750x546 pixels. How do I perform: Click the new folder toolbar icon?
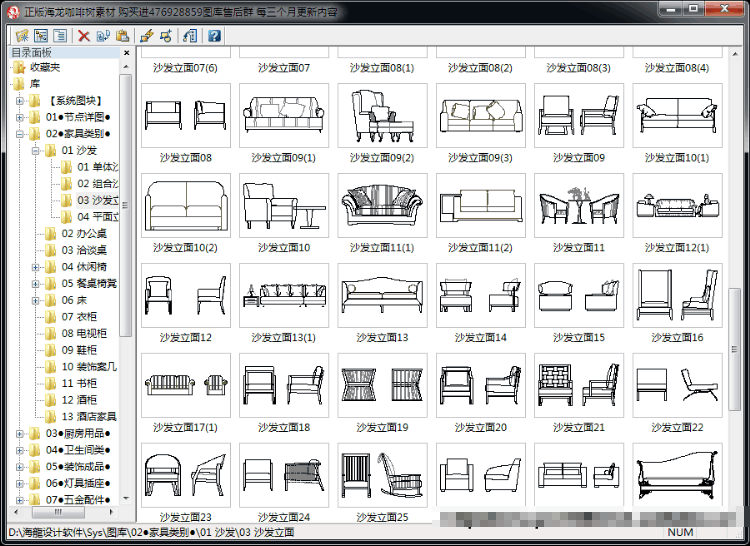tap(22, 36)
